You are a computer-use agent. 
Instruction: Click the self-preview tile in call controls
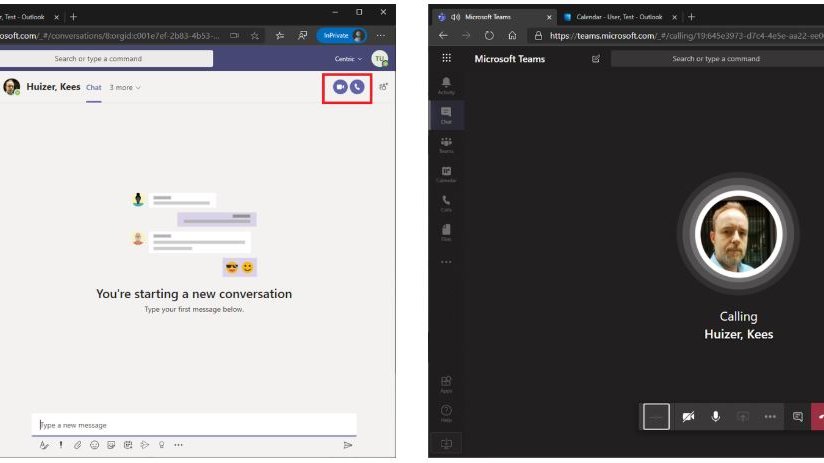click(656, 417)
